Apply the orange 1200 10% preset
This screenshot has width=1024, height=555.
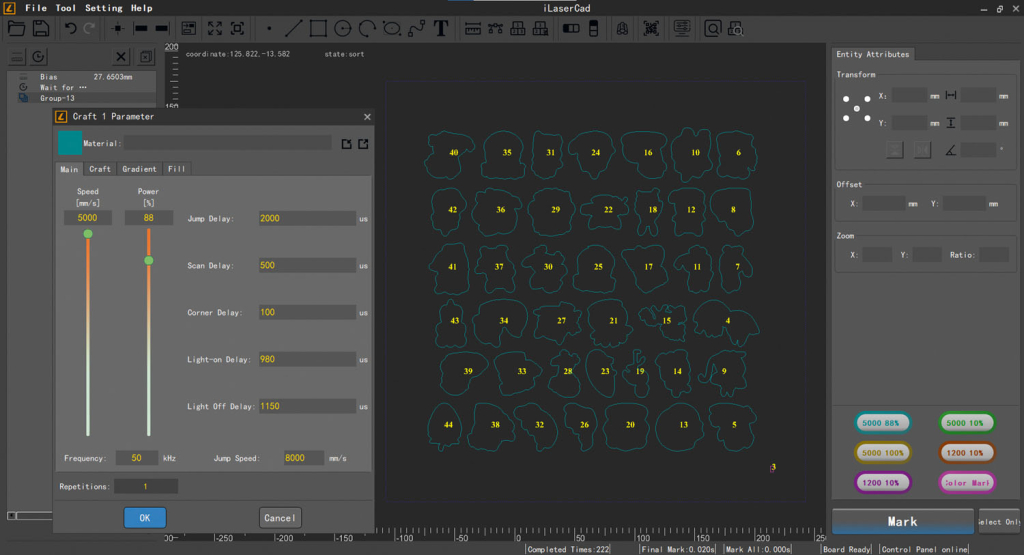coord(967,452)
